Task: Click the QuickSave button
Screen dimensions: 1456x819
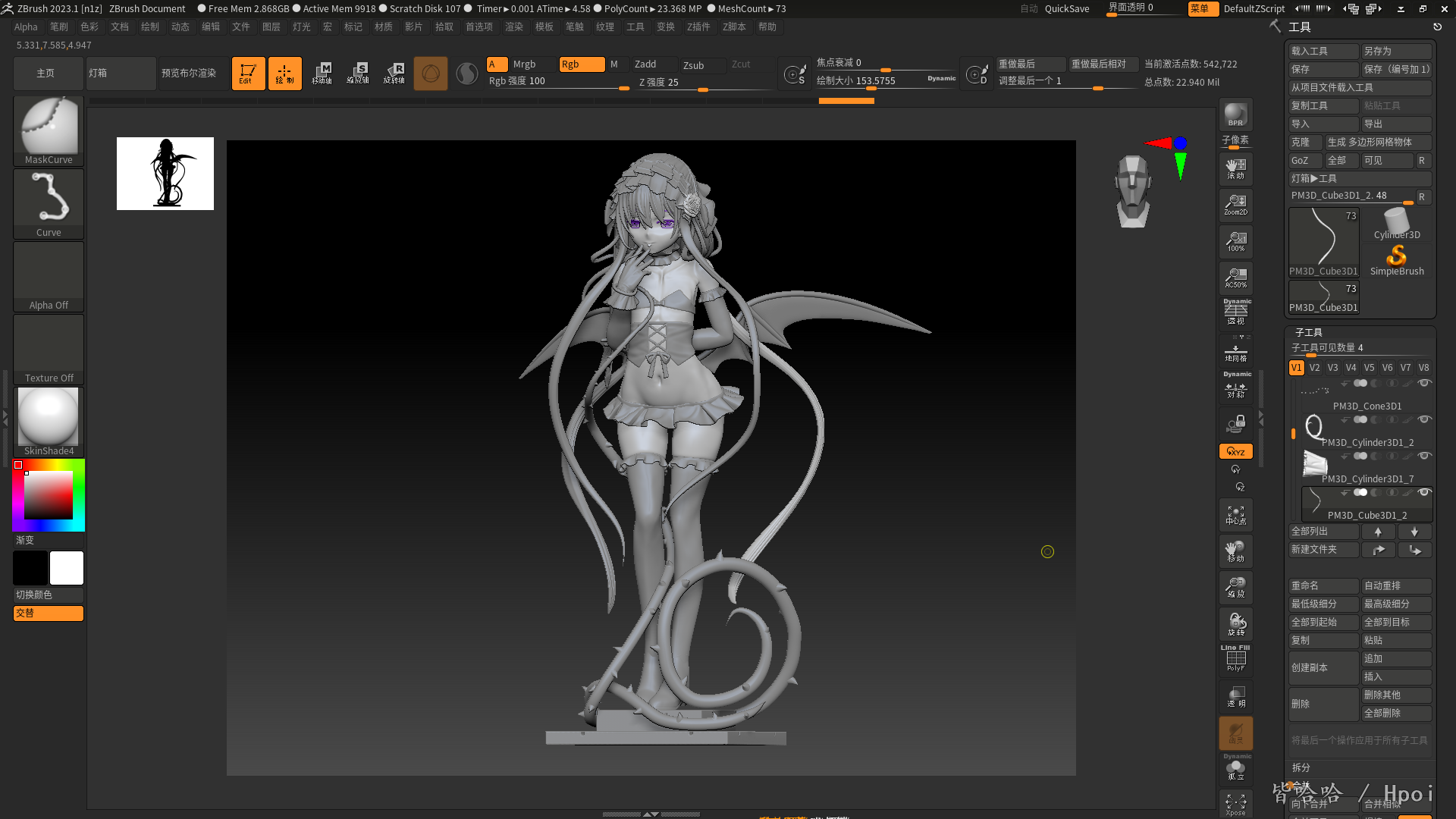Action: coord(1066,8)
